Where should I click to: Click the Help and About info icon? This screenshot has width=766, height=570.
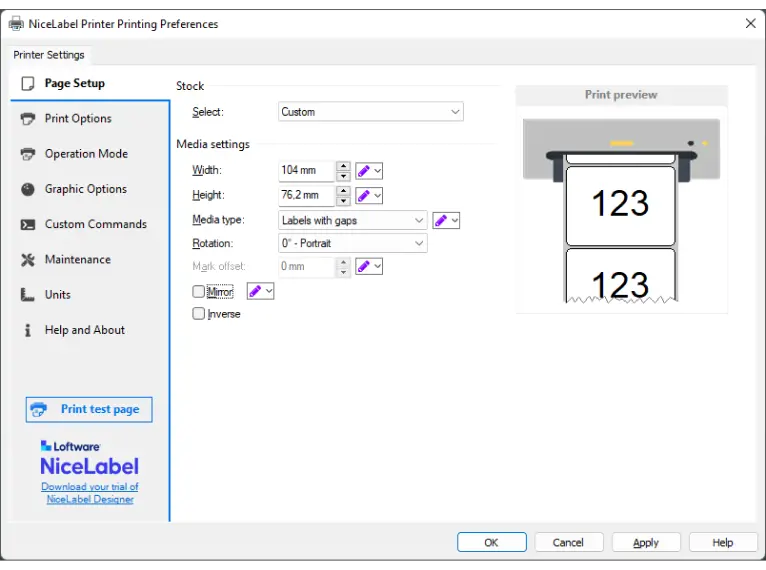[27, 330]
